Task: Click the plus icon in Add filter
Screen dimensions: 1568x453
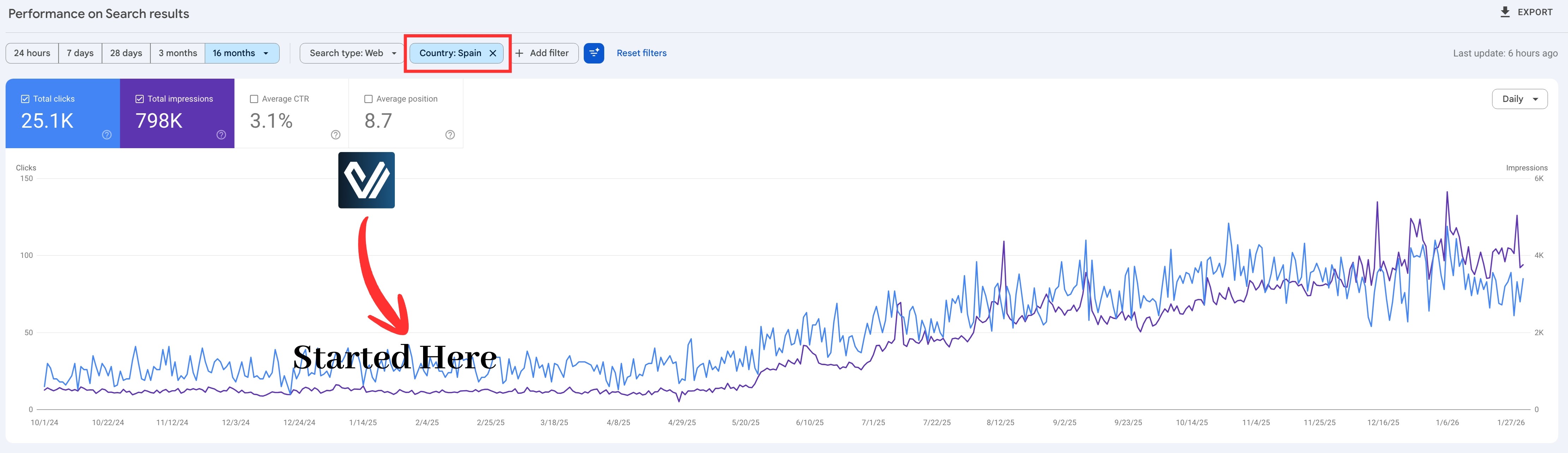Action: point(519,53)
